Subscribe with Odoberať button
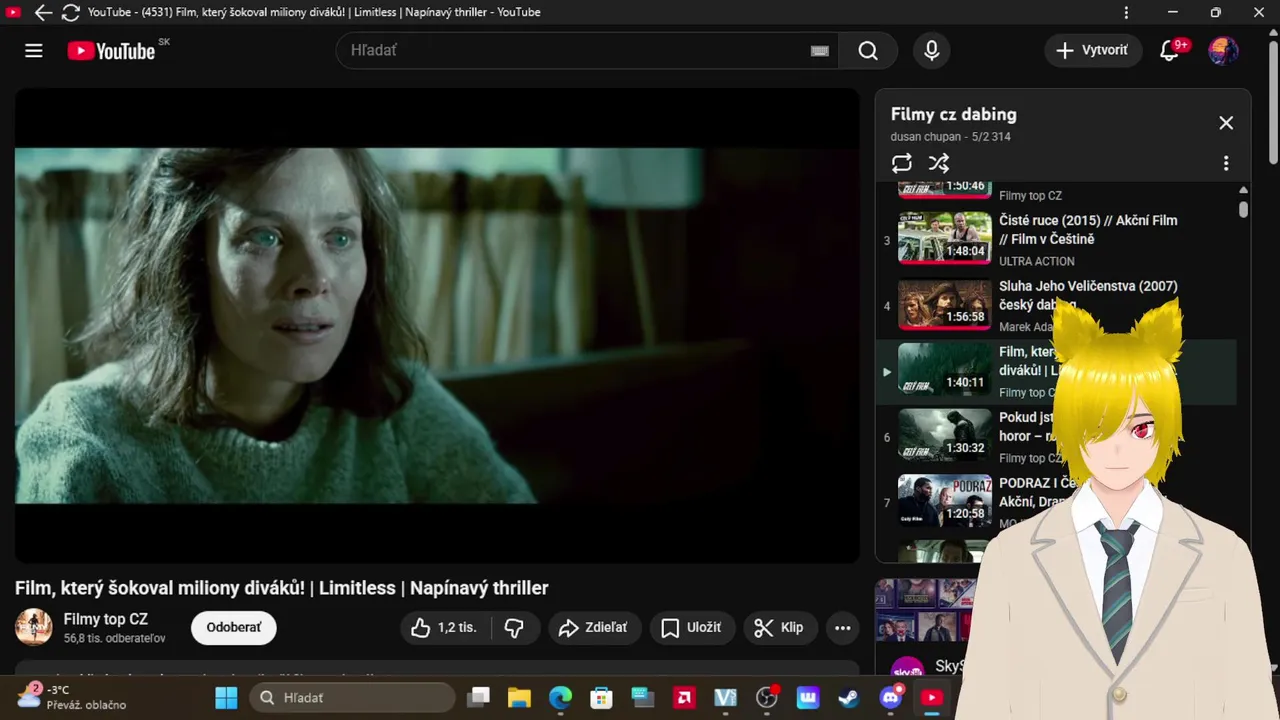The height and width of the screenshot is (720, 1280). 234,628
